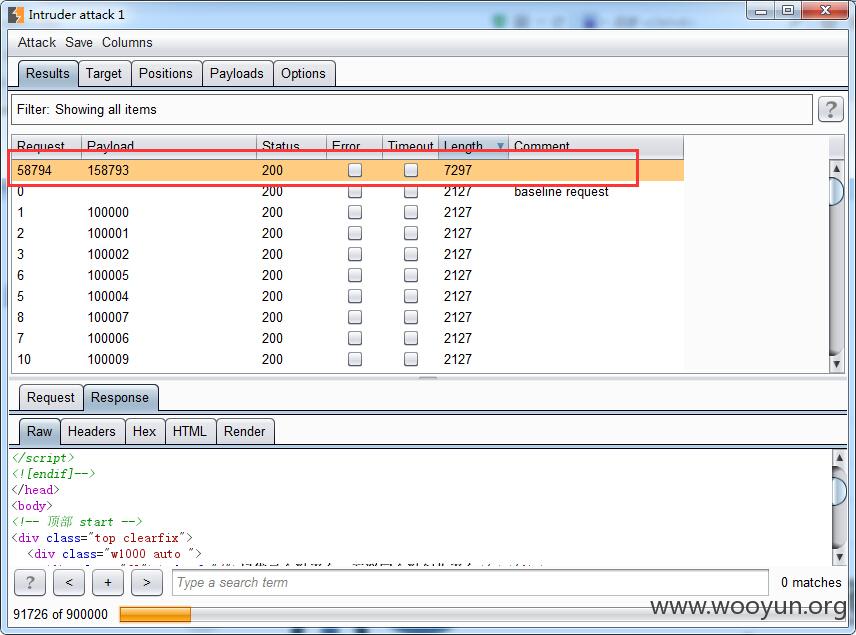Click results table scroll down arrow
The image size is (856, 635).
coord(836,364)
